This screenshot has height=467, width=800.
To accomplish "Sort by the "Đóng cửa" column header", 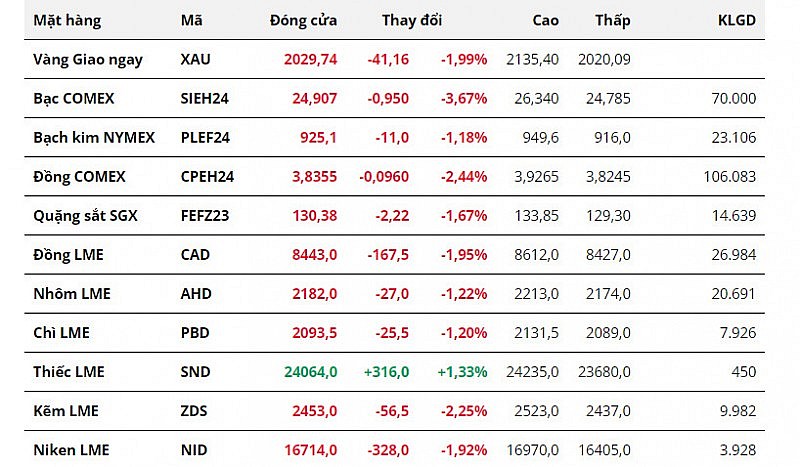I will pos(303,20).
